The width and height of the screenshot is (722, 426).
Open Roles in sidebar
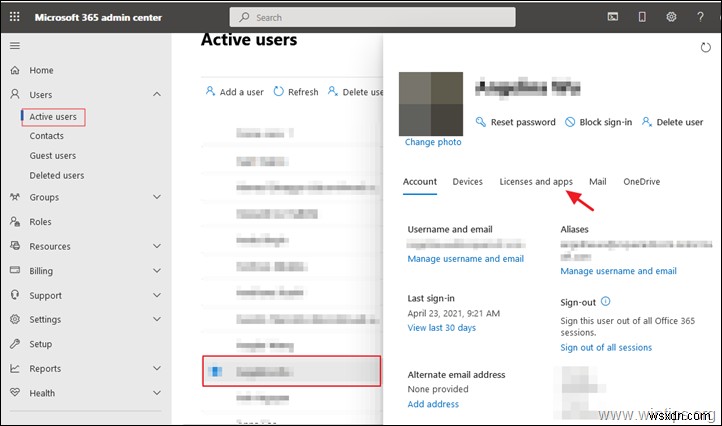click(x=41, y=222)
